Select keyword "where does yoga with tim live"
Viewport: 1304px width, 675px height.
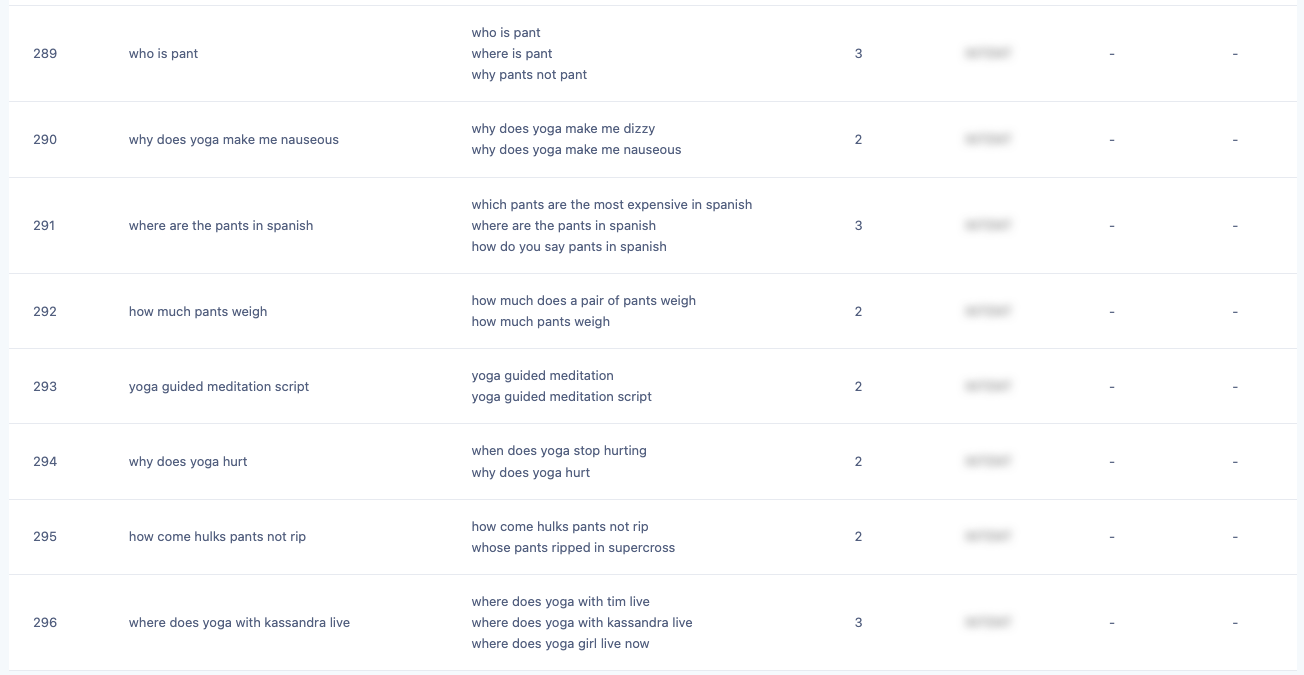click(x=561, y=602)
